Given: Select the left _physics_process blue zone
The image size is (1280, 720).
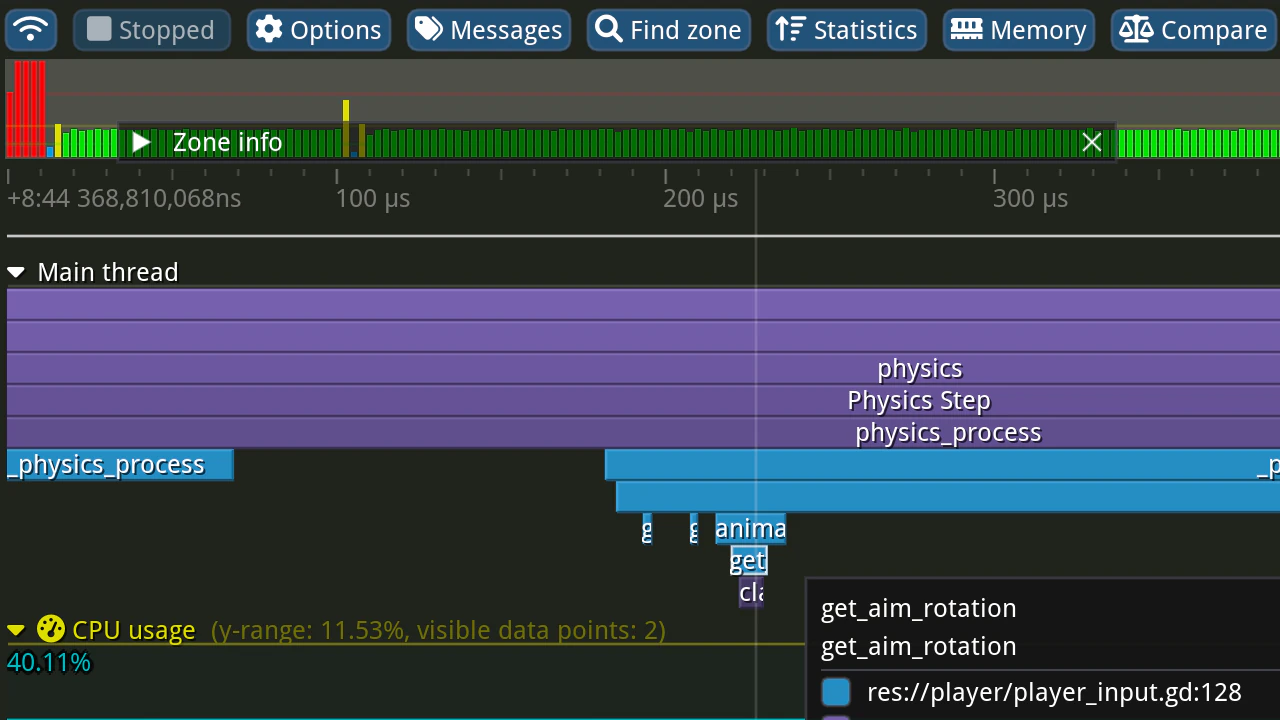Looking at the screenshot, I should click(119, 464).
